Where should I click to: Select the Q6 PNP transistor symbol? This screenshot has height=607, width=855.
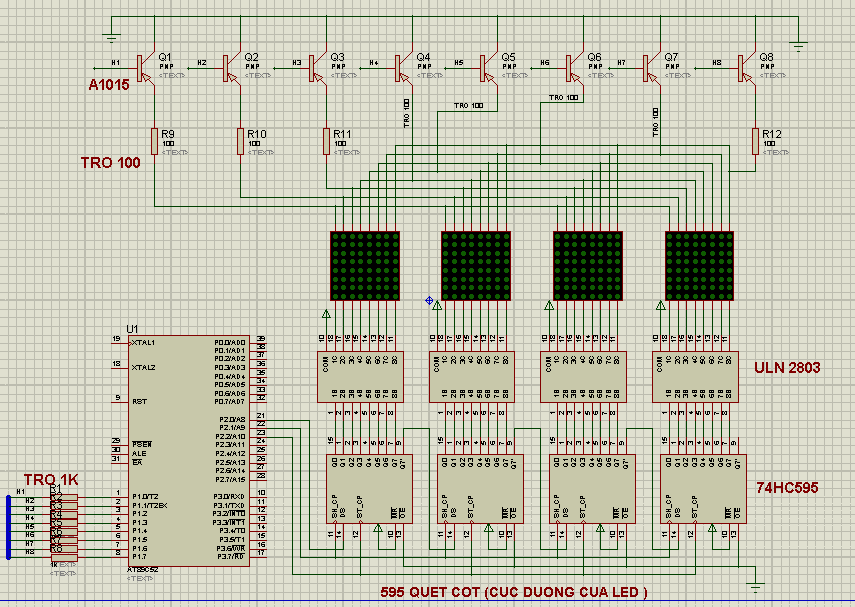click(x=575, y=69)
